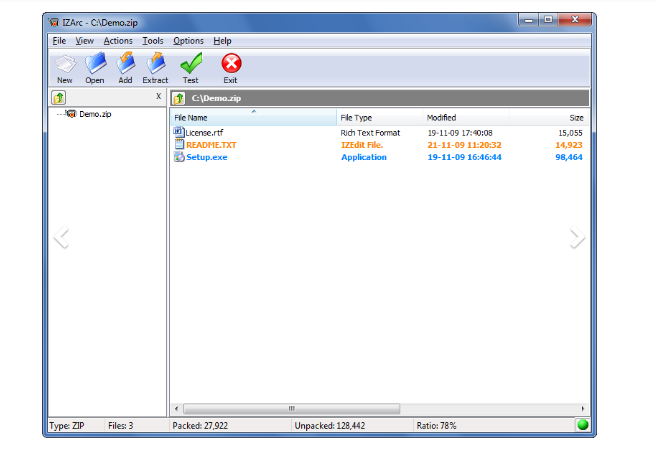
Task: Click the modified date 21-11-09 11:20:32
Action: [x=464, y=145]
